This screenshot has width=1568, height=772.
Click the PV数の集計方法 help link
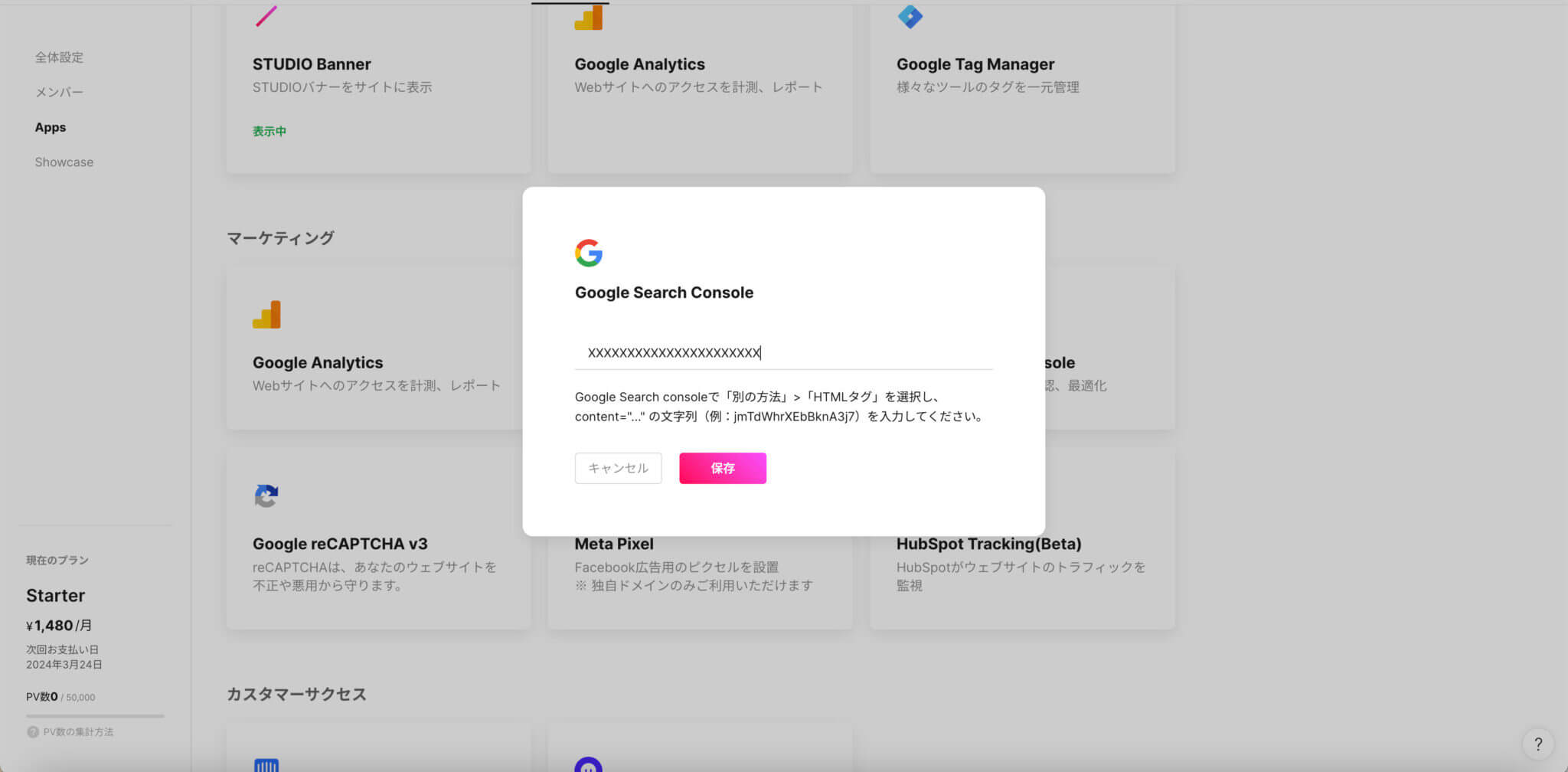(x=78, y=731)
